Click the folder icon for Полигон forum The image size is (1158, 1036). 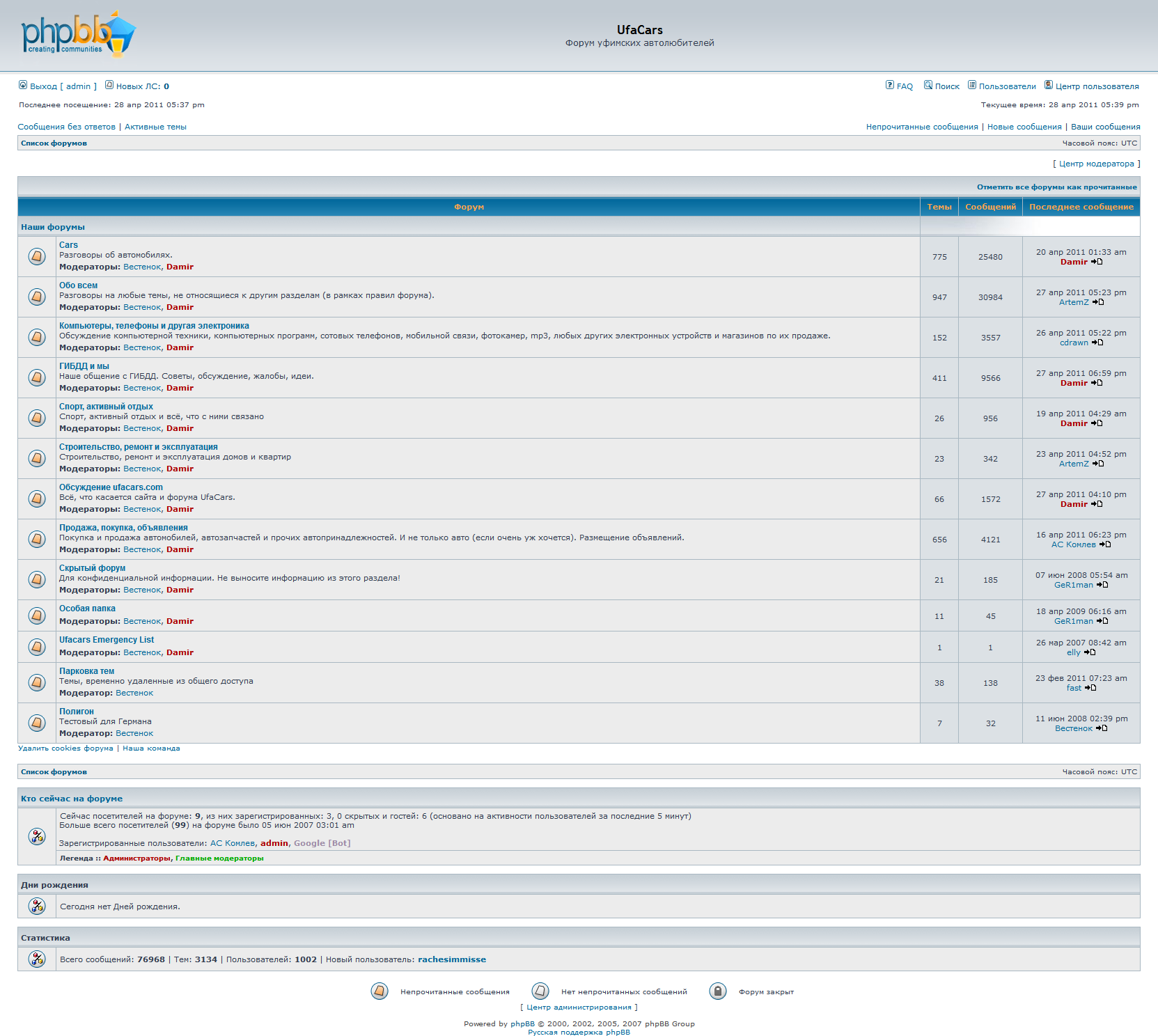point(37,723)
